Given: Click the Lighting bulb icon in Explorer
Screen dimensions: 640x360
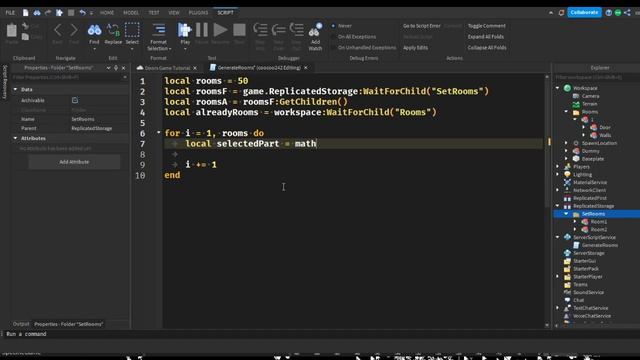Looking at the screenshot, I should (x=567, y=175).
